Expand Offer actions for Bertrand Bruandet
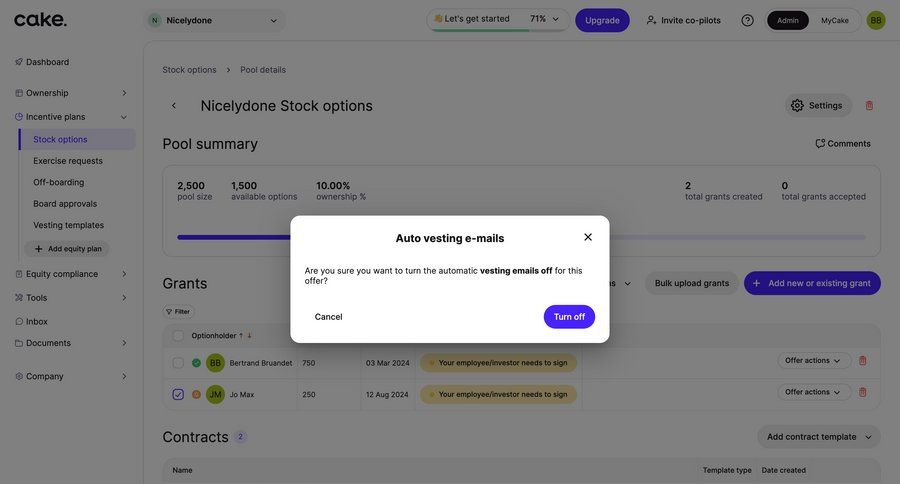The width and height of the screenshot is (900, 484). 814,361
